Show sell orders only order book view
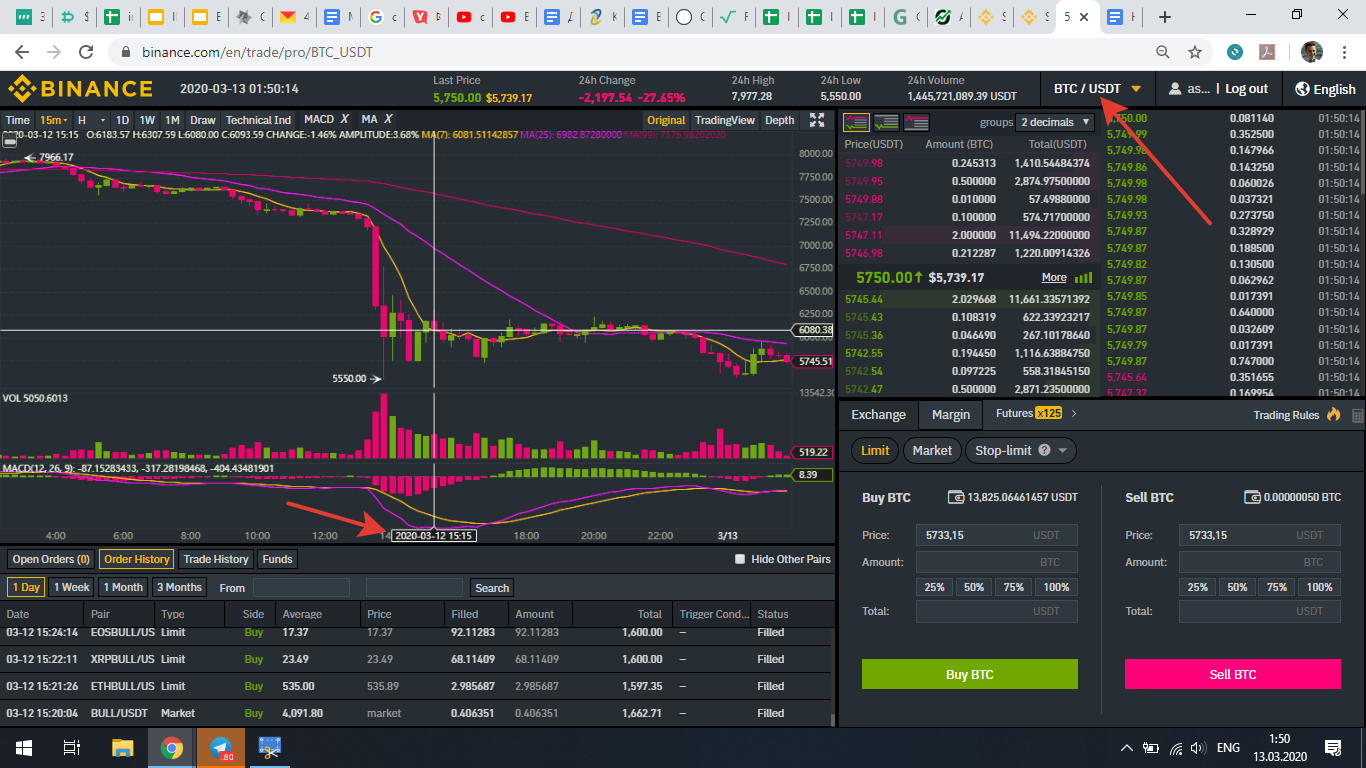Image resolution: width=1366 pixels, height=768 pixels. (x=916, y=122)
